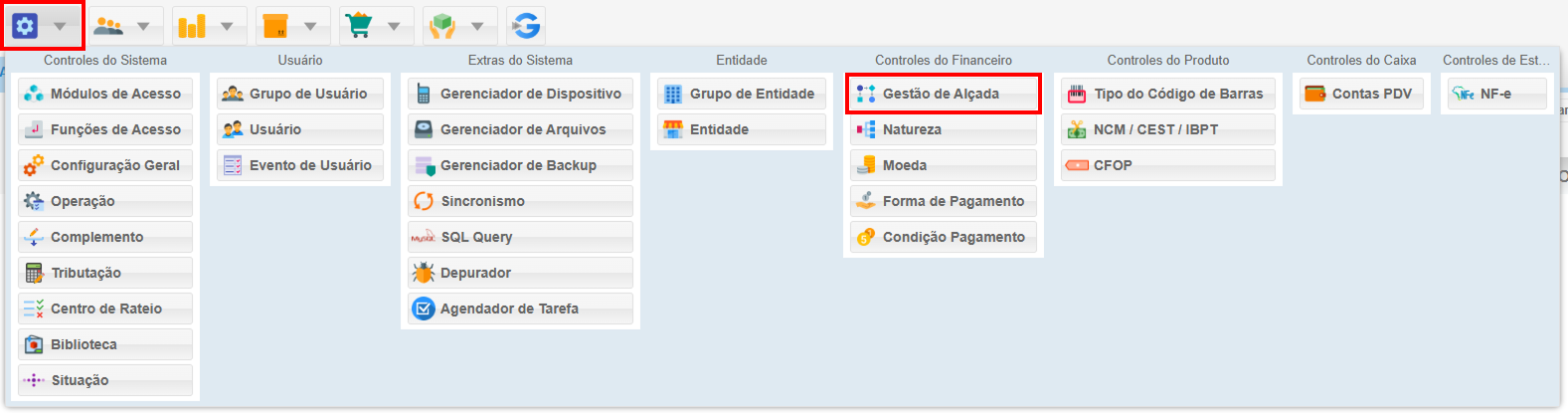Select the Usuário menu item
Image resolution: width=1568 pixels, height=413 pixels.
coord(300,129)
